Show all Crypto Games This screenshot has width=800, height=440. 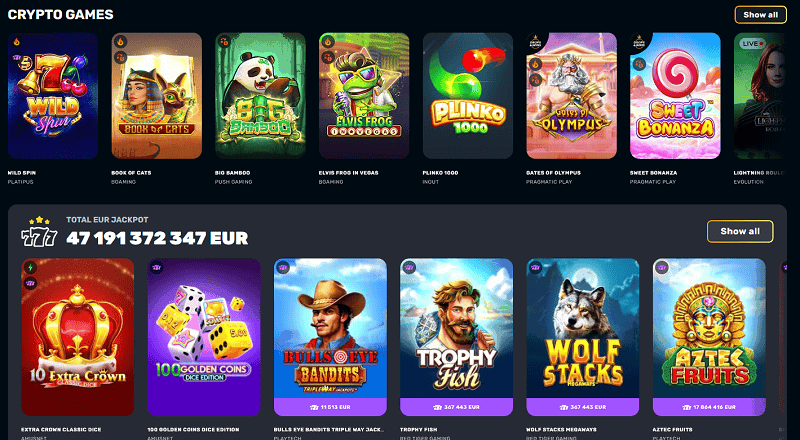click(x=760, y=15)
